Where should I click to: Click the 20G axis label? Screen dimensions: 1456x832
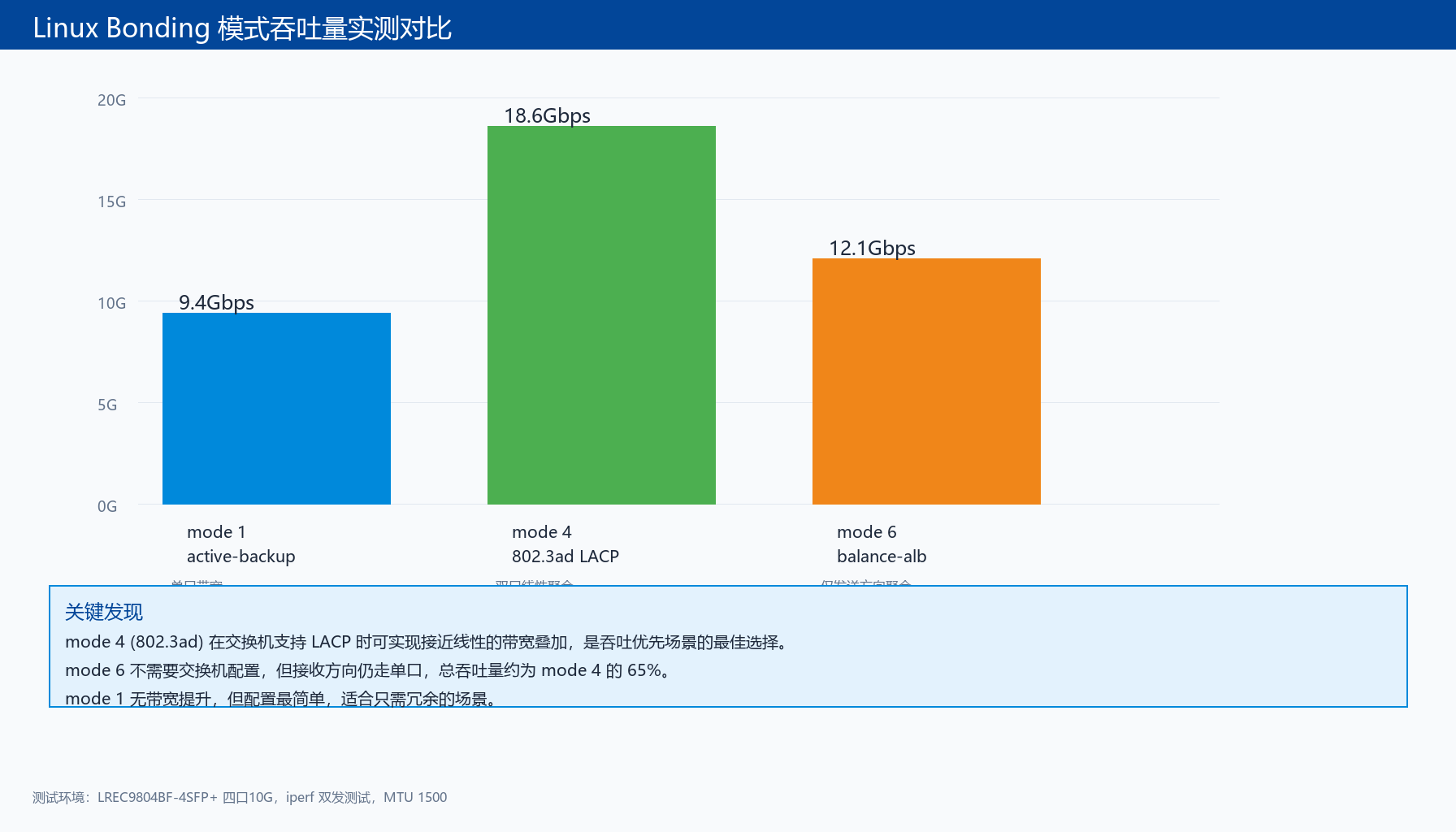[x=112, y=100]
